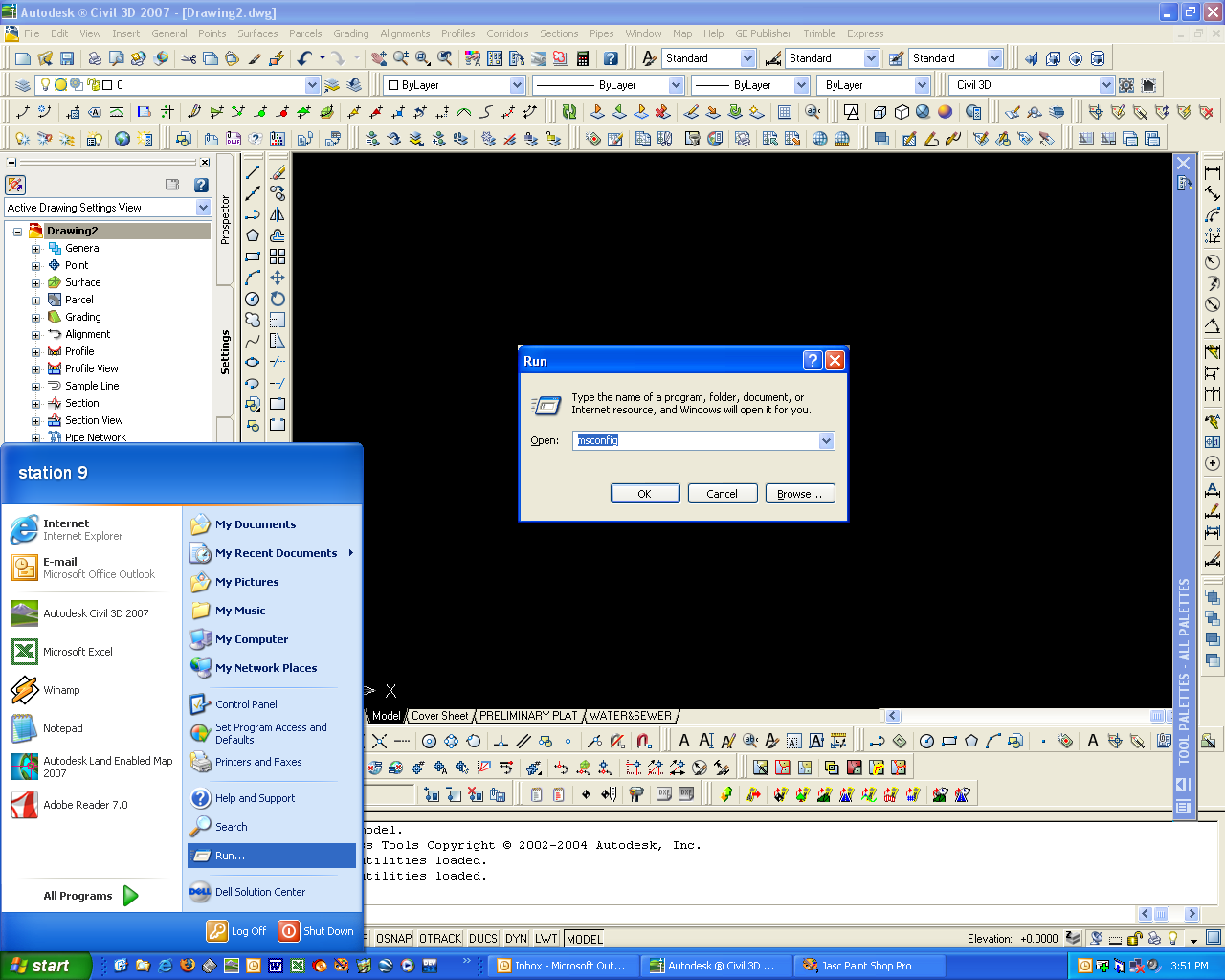Toggle the toolbar lock padlock icon
This screenshot has width=1225, height=980.
pos(1135,938)
